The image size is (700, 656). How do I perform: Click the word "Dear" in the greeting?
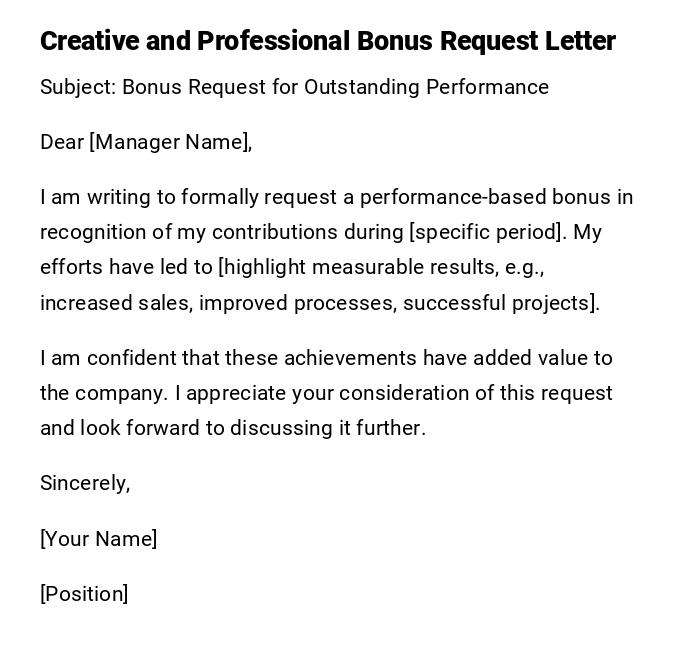pyautogui.click(x=62, y=142)
